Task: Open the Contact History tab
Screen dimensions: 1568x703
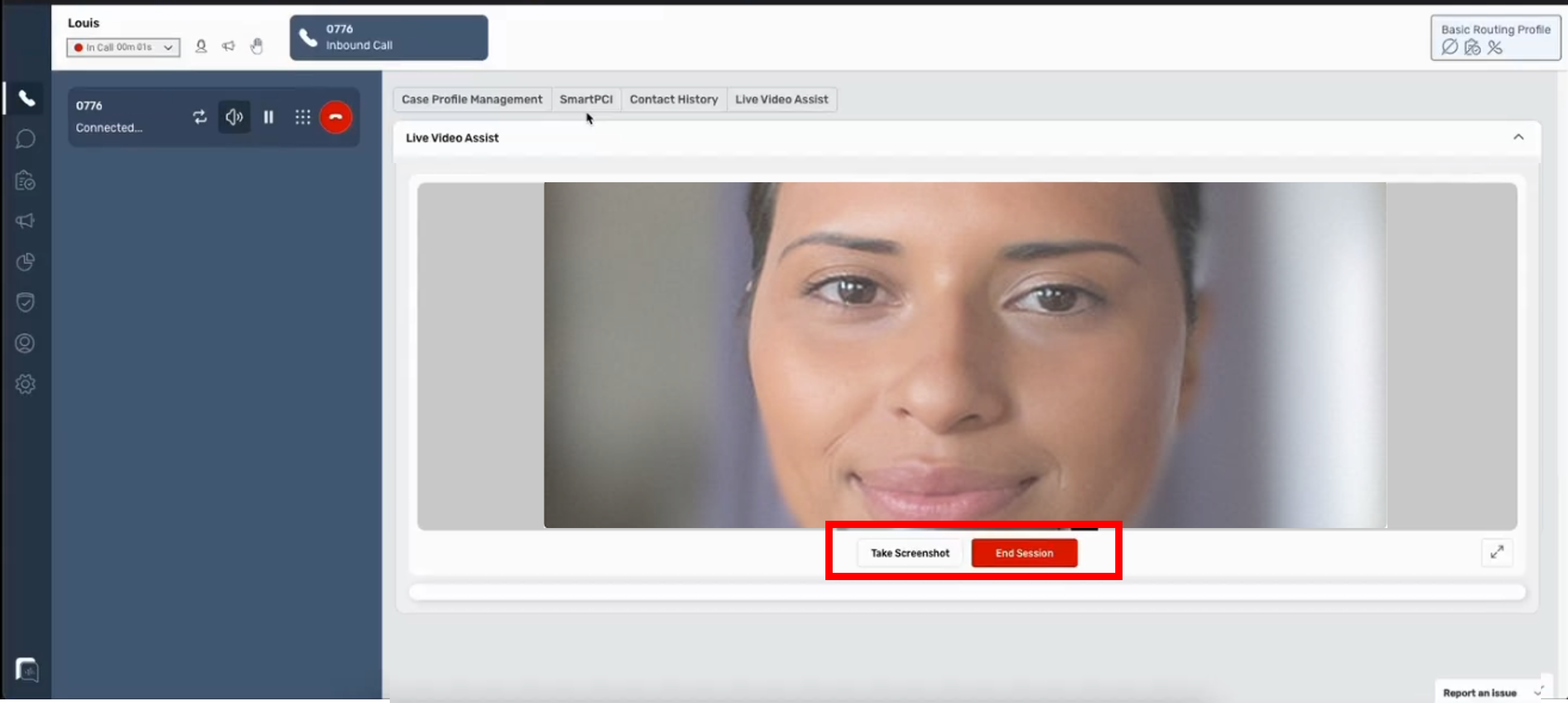Action: [673, 99]
